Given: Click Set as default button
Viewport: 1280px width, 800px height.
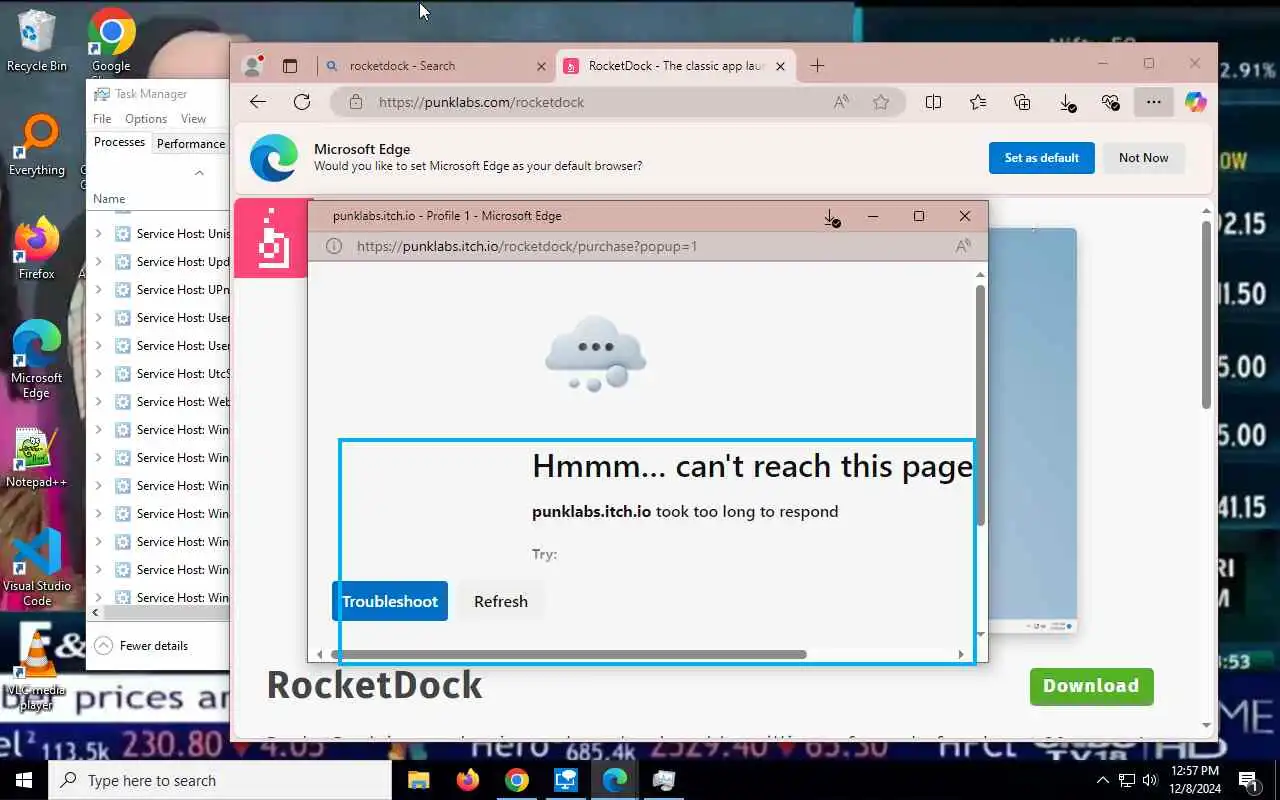Looking at the screenshot, I should pos(1042,158).
